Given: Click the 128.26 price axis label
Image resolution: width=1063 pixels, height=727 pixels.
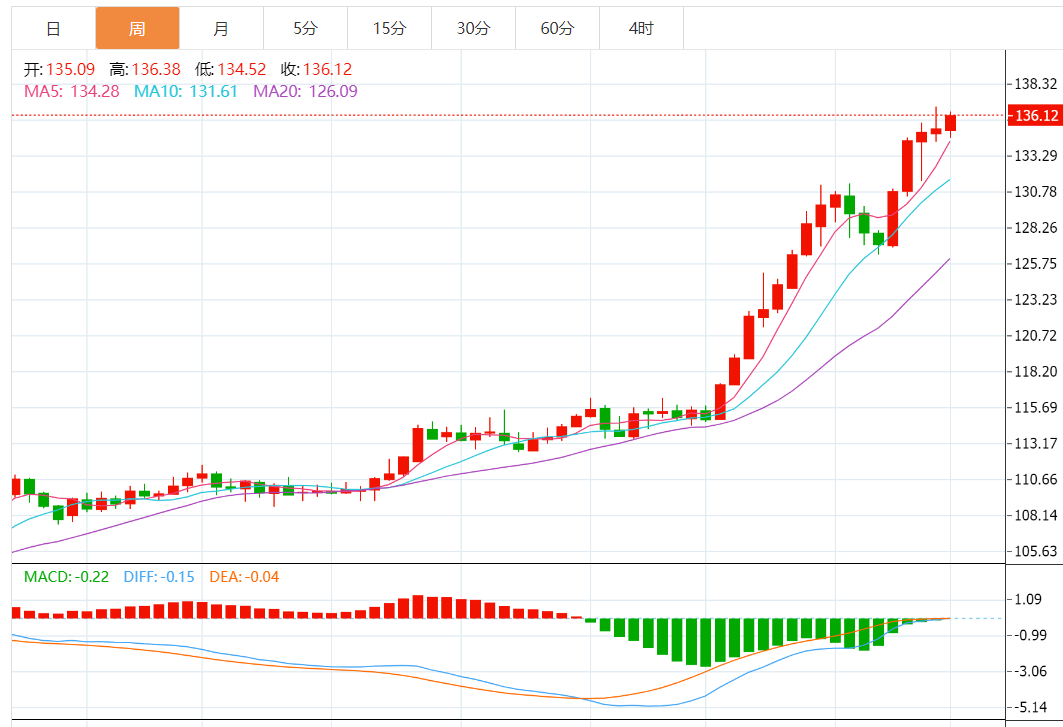Looking at the screenshot, I should coord(1035,228).
